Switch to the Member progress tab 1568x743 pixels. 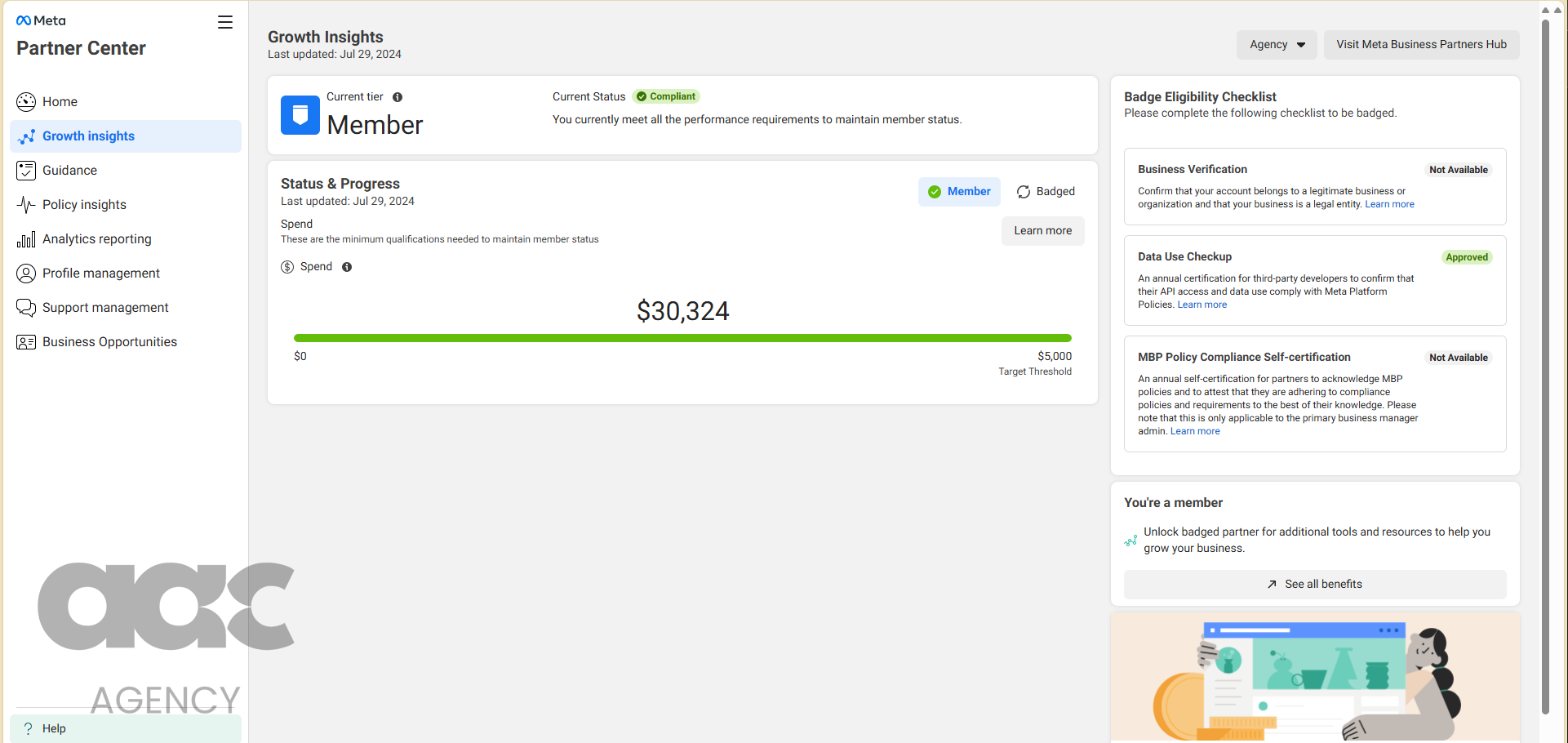pyautogui.click(x=960, y=192)
